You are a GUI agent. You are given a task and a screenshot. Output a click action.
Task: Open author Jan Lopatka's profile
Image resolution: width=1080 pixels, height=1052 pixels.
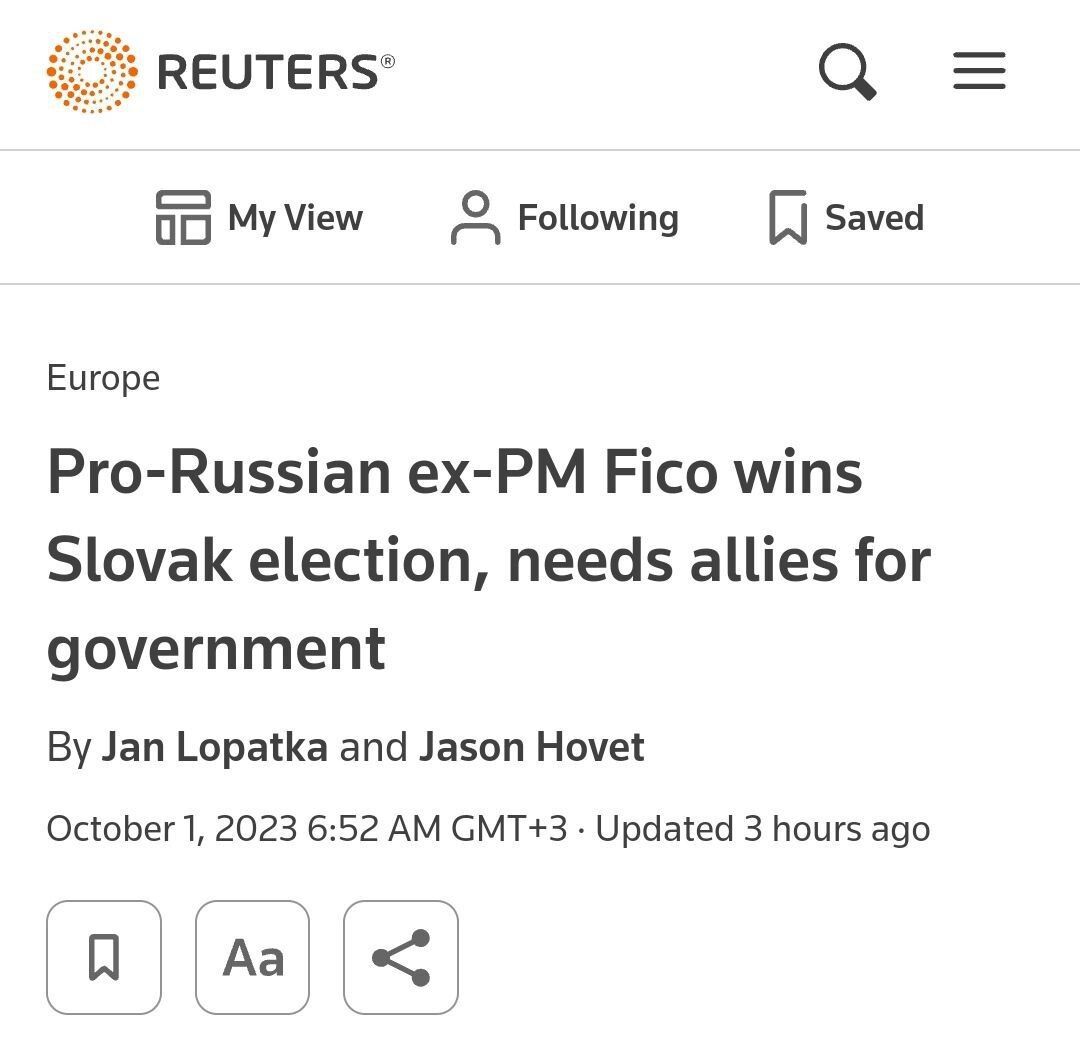[x=214, y=747]
